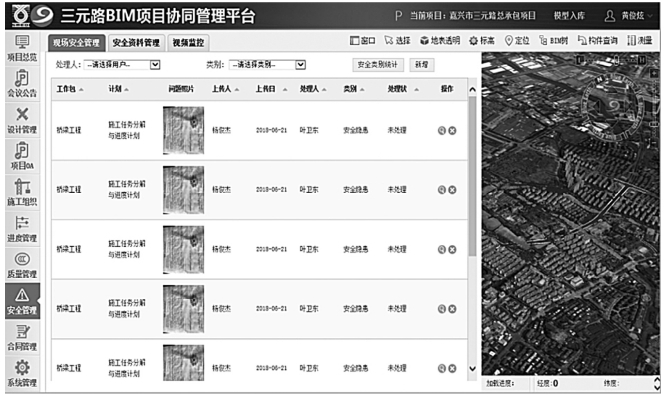Toggle the 窗口 view tool
The height and width of the screenshot is (397, 671).
362,41
